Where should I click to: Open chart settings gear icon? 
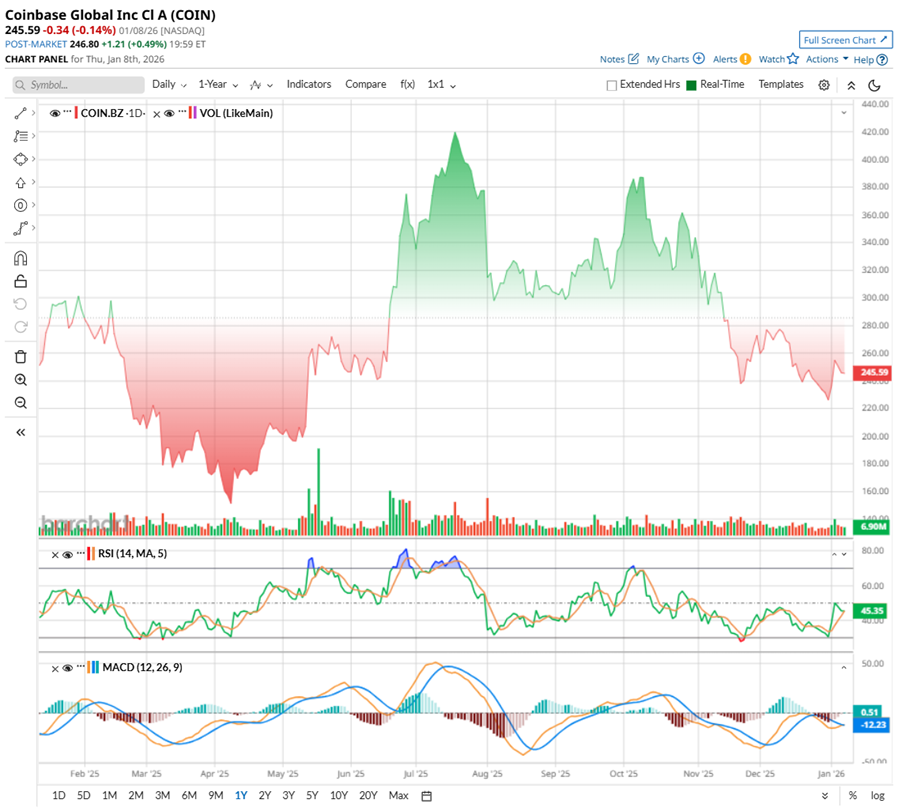coord(824,85)
